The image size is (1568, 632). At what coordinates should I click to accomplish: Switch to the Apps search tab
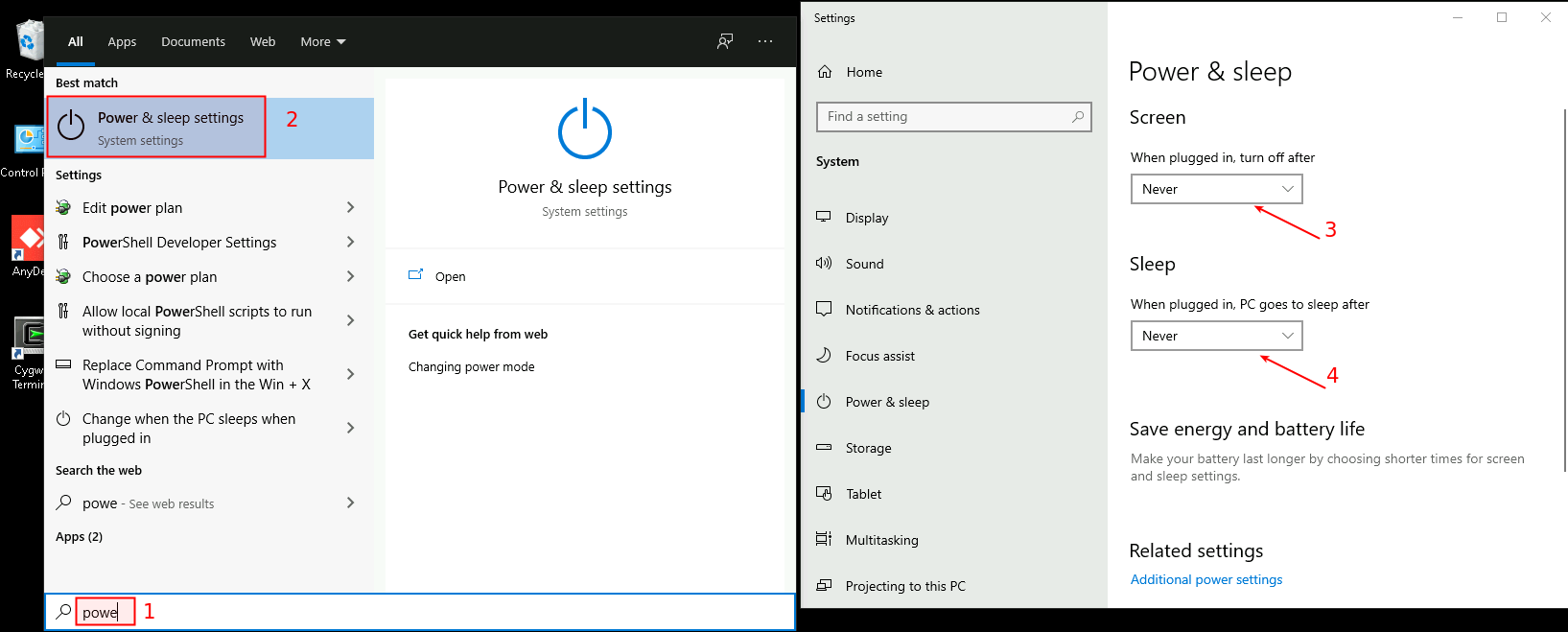click(122, 42)
